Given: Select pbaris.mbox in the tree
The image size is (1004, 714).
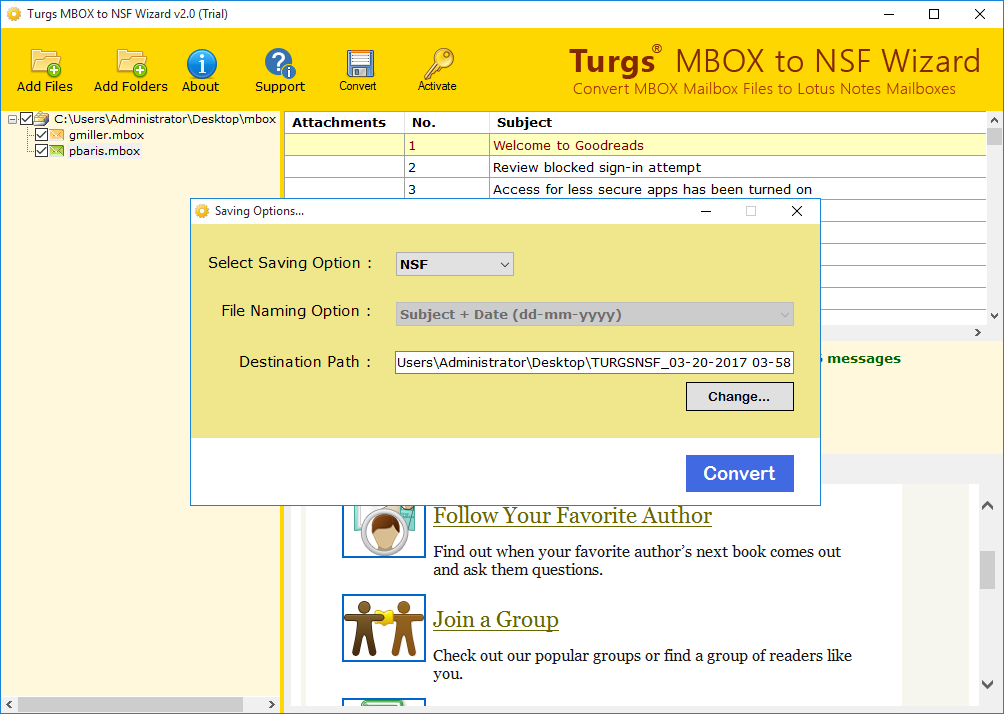Looking at the screenshot, I should point(104,150).
